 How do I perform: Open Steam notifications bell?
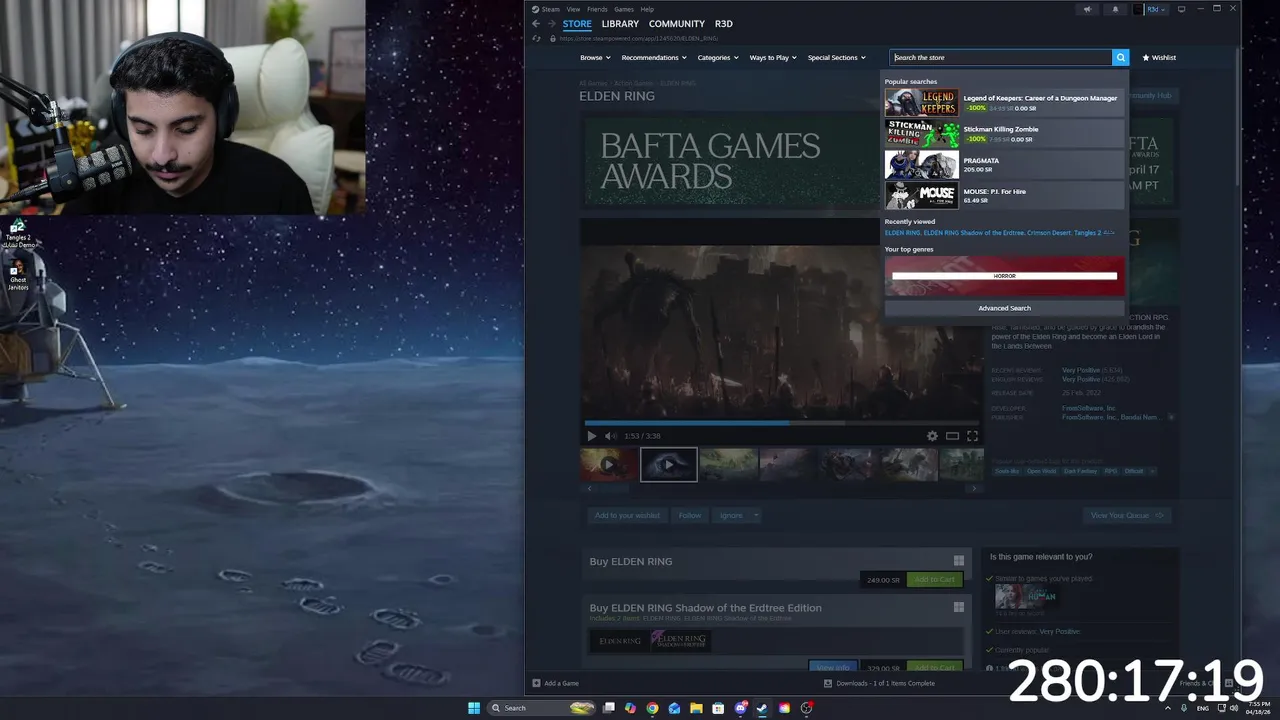(1116, 9)
